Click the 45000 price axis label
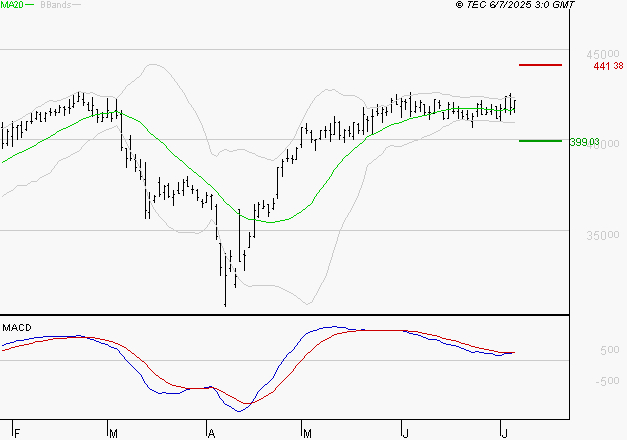Screen dimensions: 627x440 pos(603,54)
